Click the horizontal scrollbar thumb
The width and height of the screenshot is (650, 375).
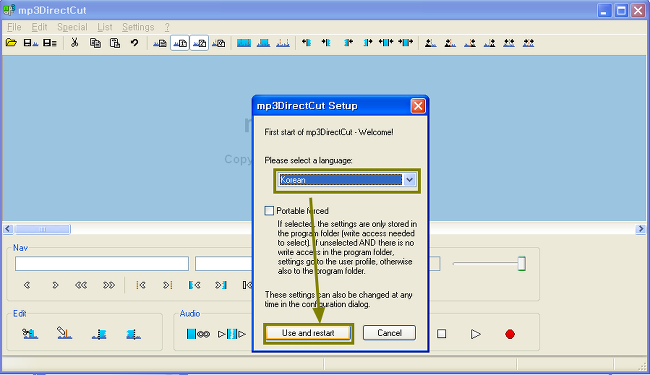pos(43,229)
